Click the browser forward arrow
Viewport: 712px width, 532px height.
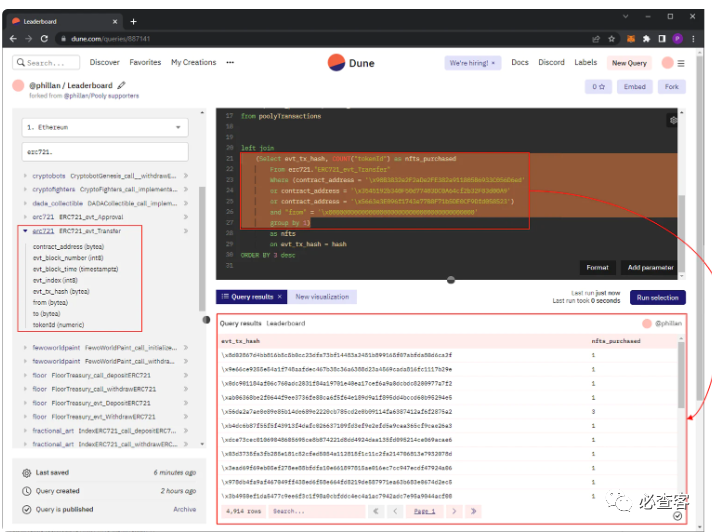29,39
